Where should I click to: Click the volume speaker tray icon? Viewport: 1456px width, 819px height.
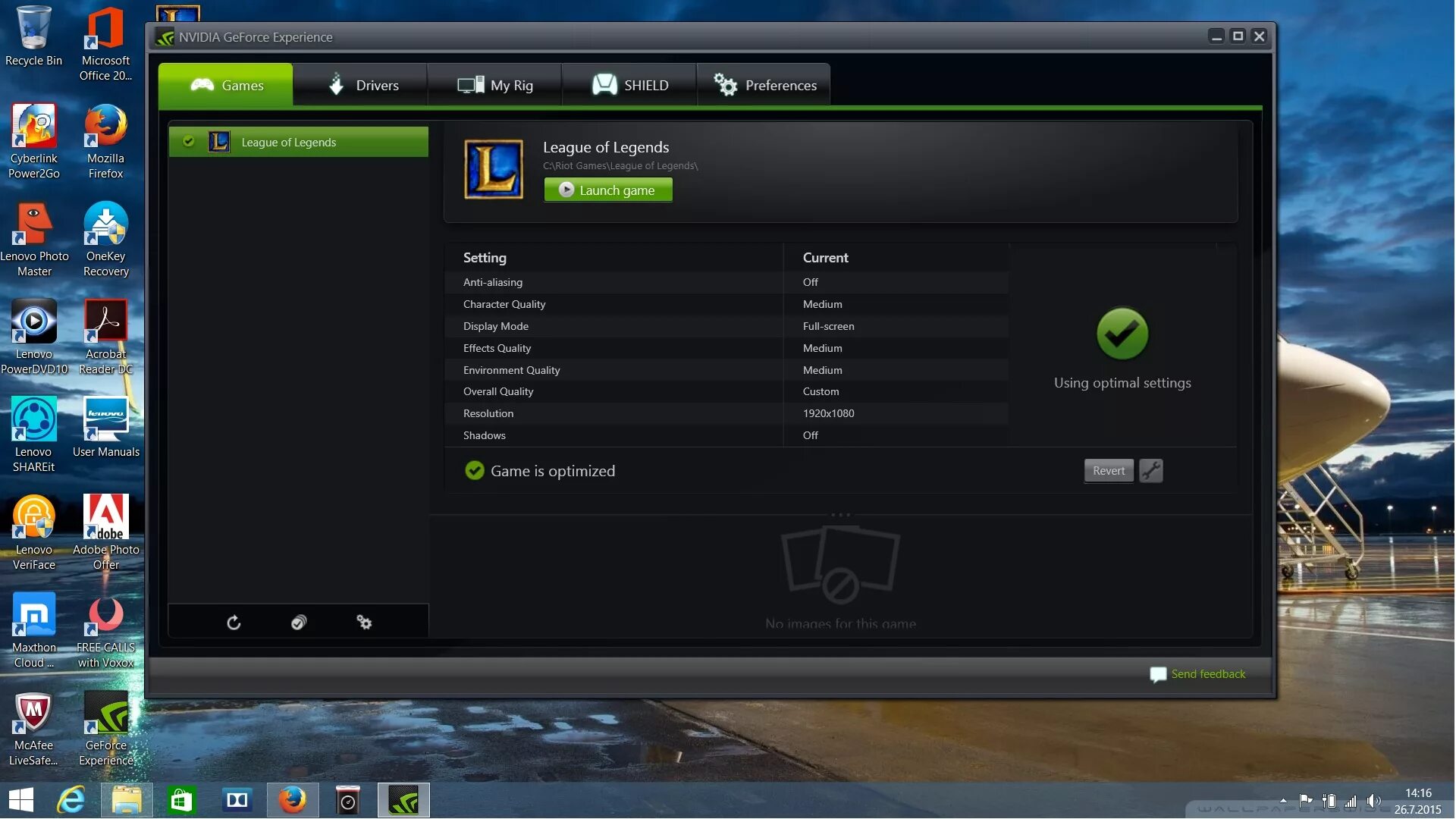pos(1373,801)
